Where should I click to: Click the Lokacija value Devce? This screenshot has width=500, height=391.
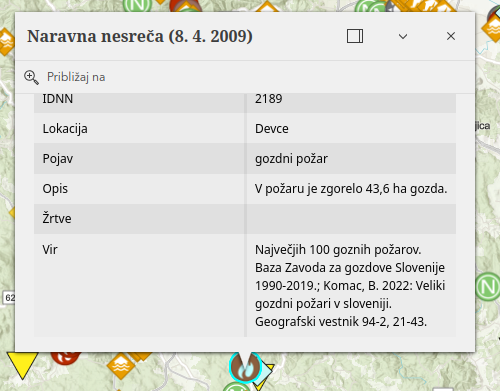pos(272,129)
